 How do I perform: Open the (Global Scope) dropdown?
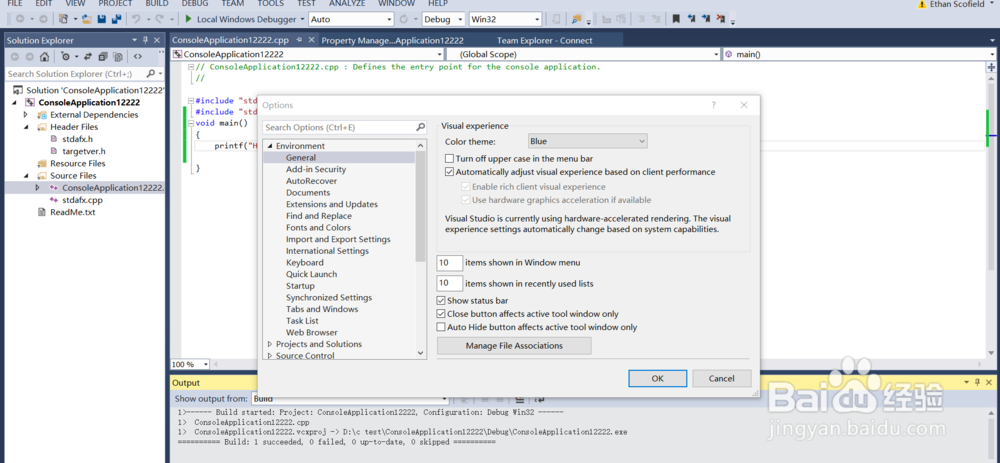click(584, 54)
